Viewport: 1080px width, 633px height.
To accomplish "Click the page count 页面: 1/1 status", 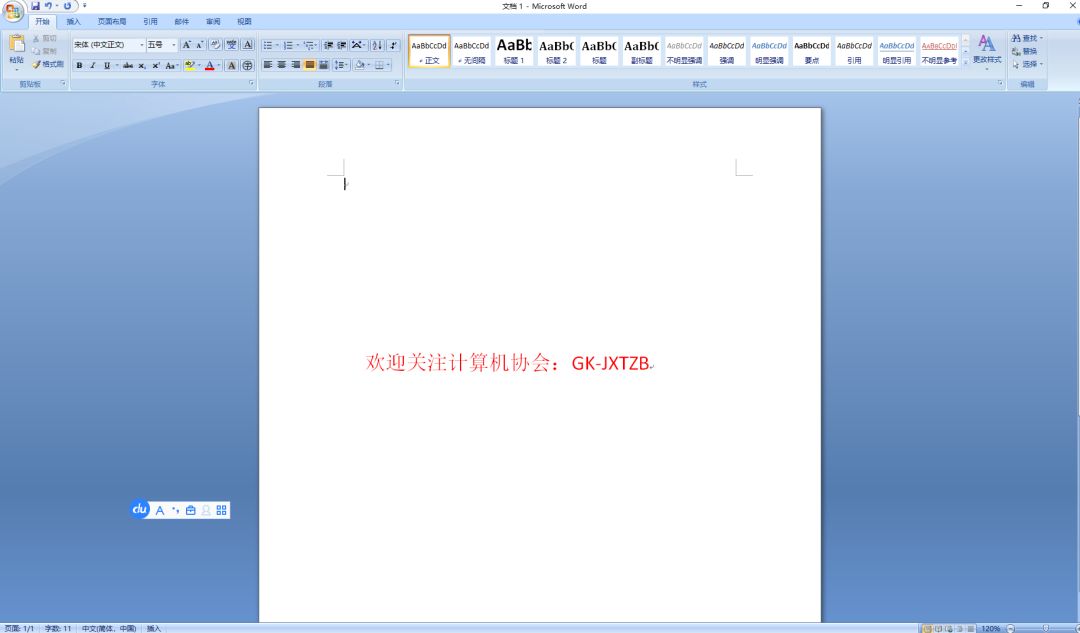I will pos(19,628).
